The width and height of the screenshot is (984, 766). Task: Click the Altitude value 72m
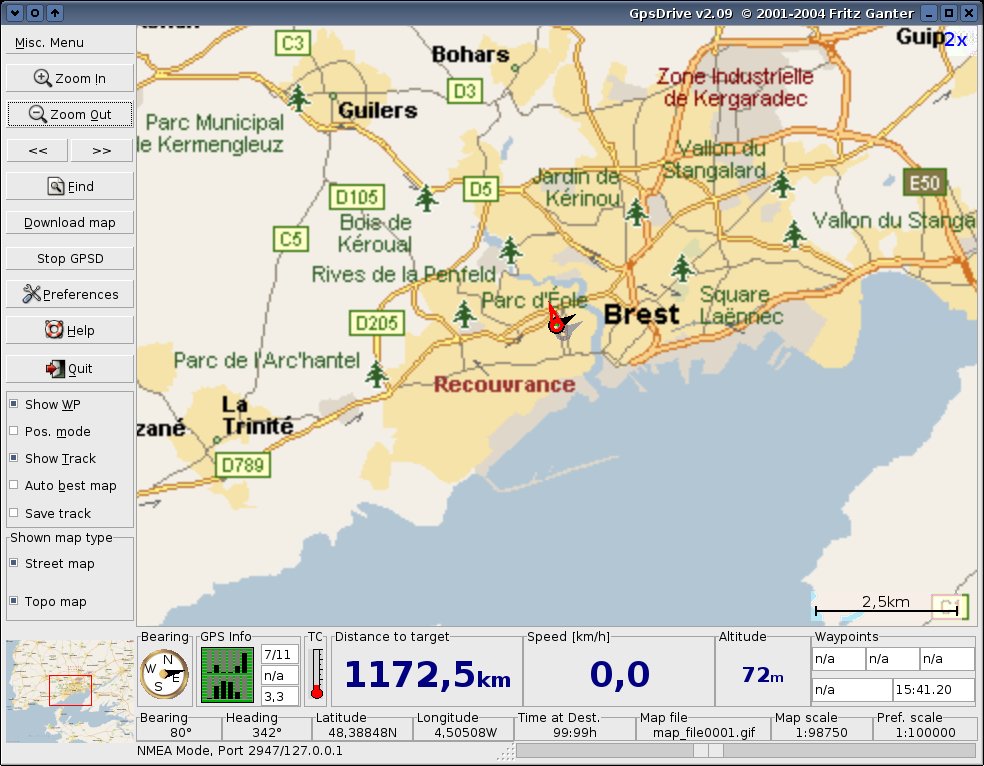[762, 675]
